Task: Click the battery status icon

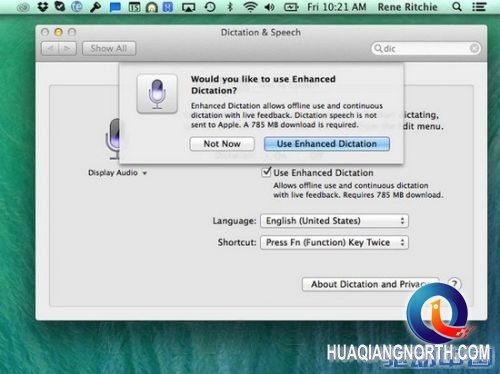Action: click(291, 7)
